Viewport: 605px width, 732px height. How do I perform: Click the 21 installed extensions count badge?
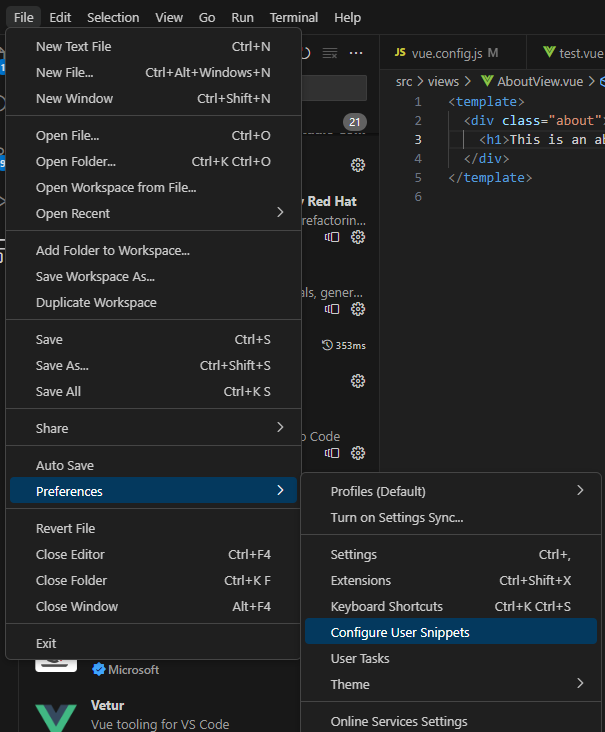coord(355,122)
